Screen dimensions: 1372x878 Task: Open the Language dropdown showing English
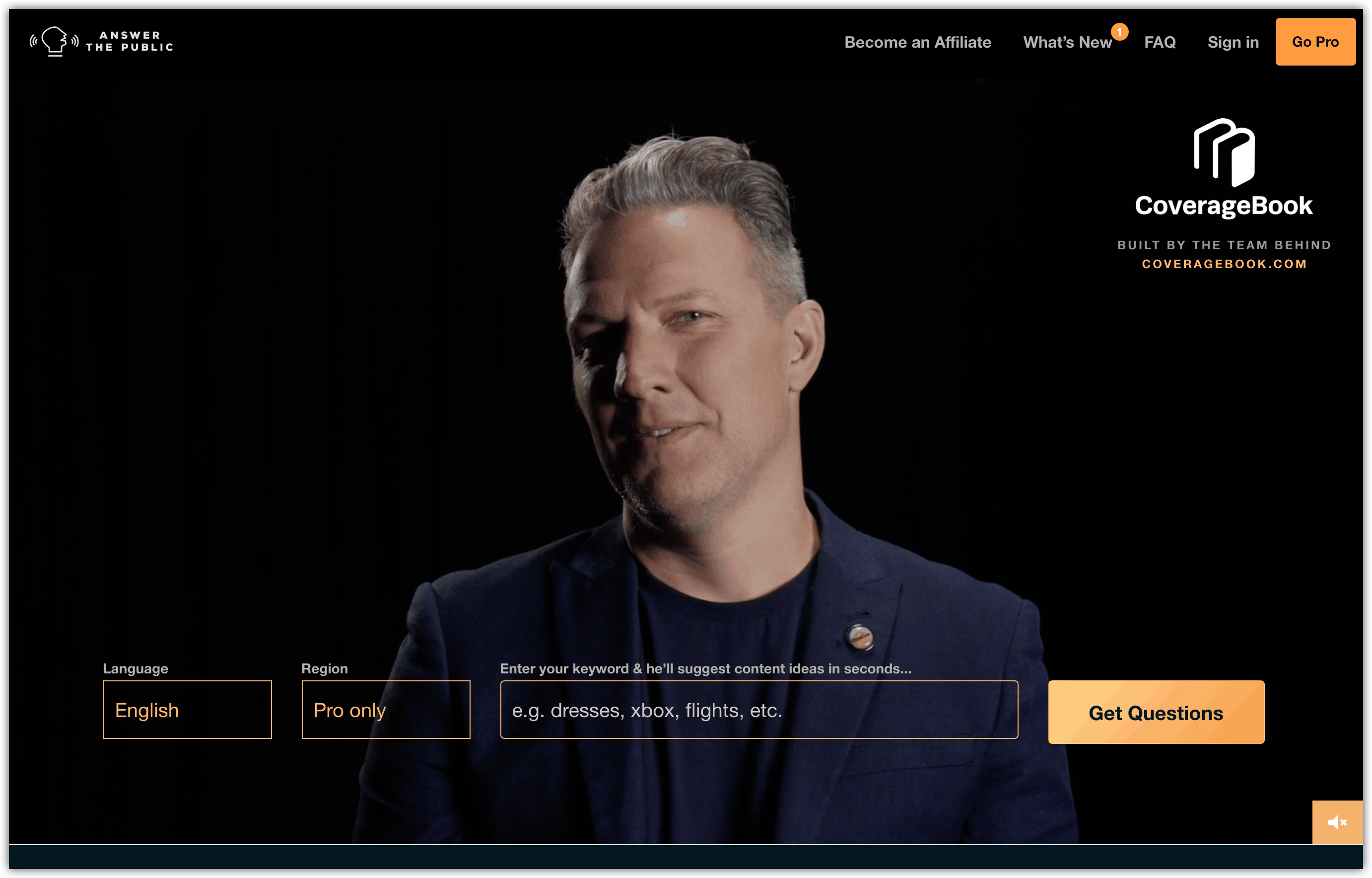pos(188,710)
